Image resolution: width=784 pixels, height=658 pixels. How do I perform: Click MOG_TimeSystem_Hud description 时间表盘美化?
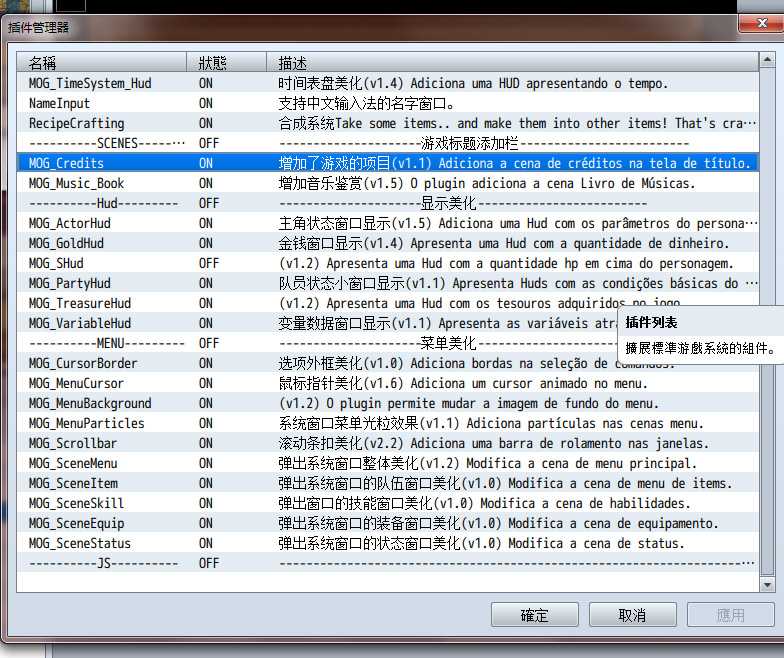(320, 83)
